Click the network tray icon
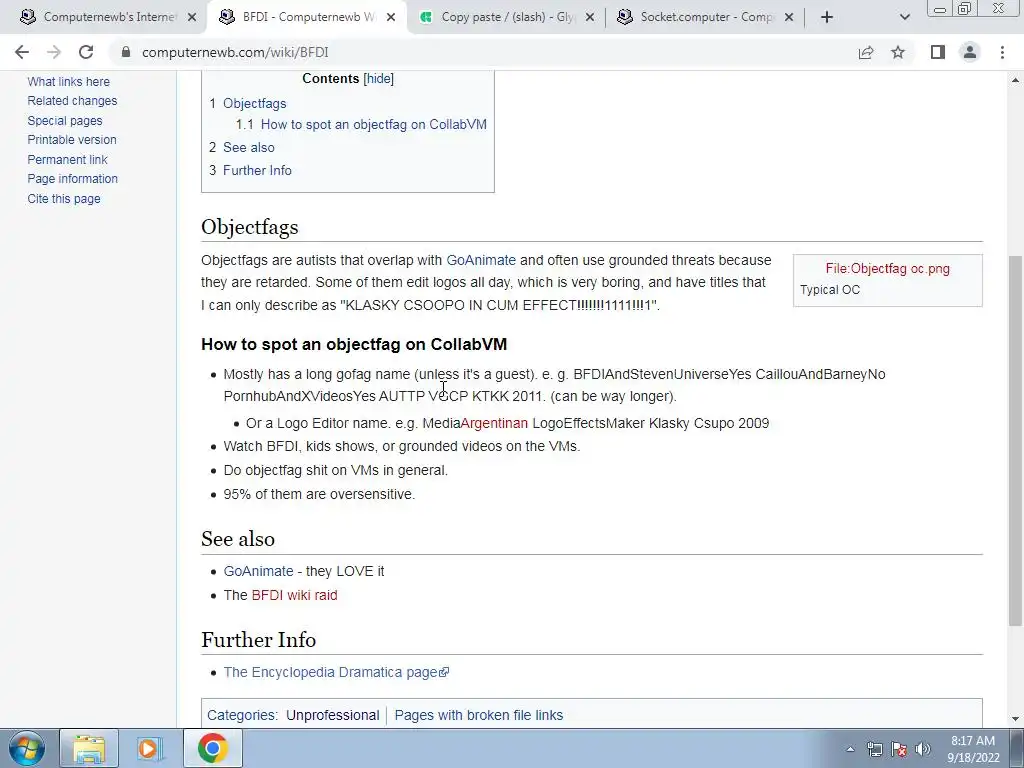 874,749
